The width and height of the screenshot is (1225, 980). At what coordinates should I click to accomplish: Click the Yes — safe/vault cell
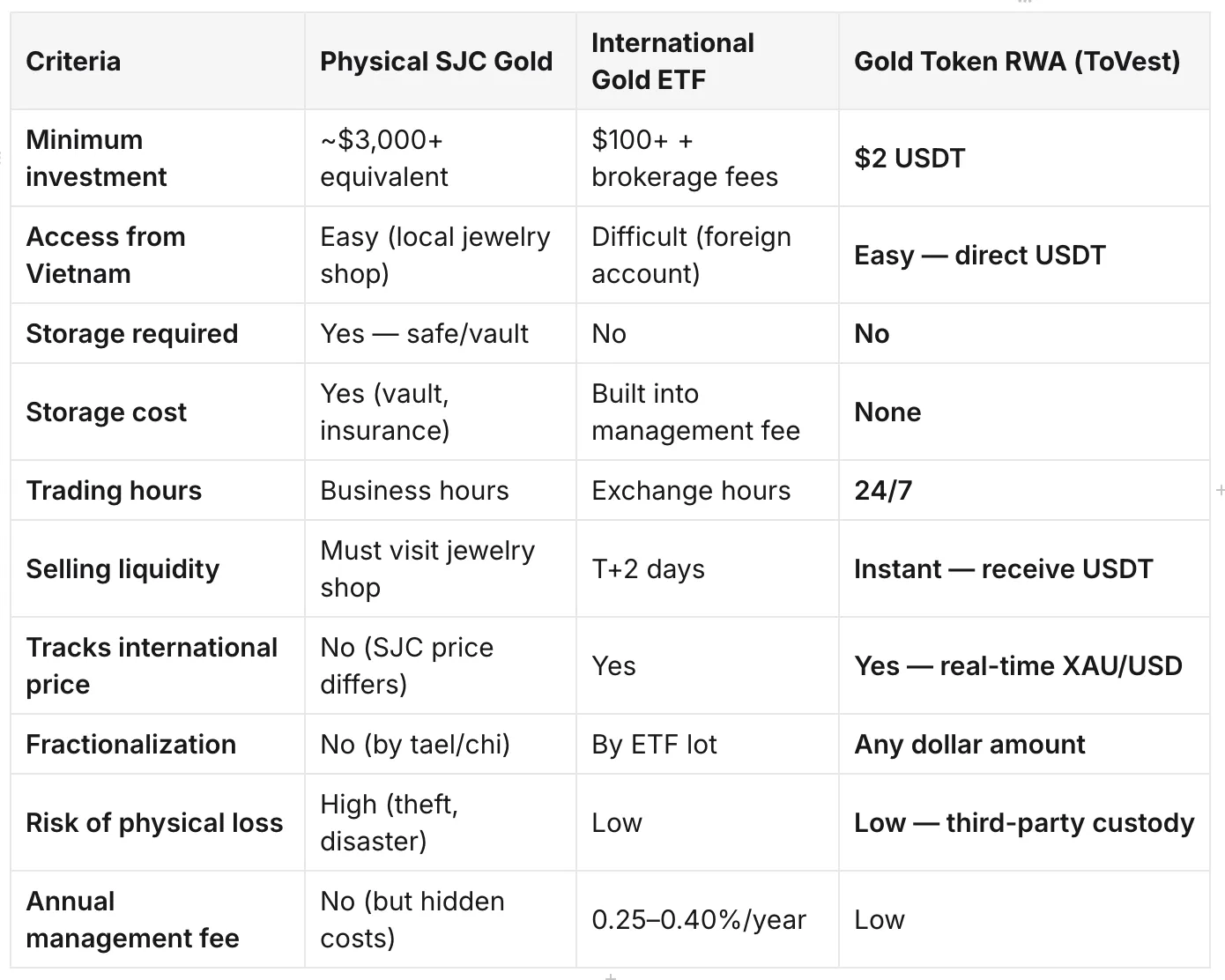click(441, 333)
